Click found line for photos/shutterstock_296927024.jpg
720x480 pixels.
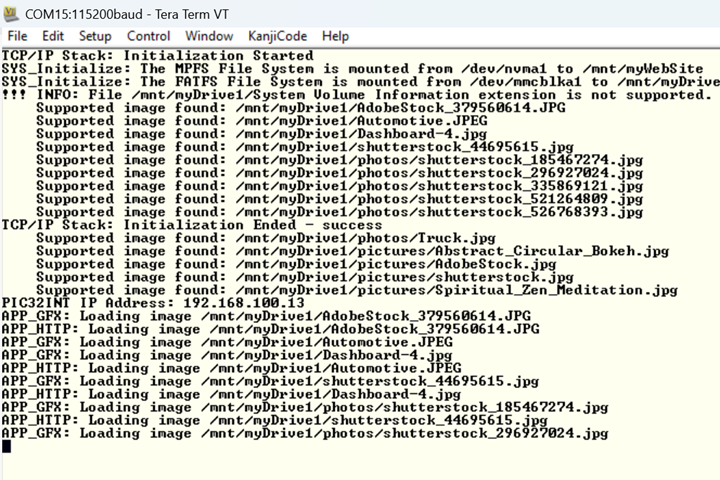click(x=340, y=173)
